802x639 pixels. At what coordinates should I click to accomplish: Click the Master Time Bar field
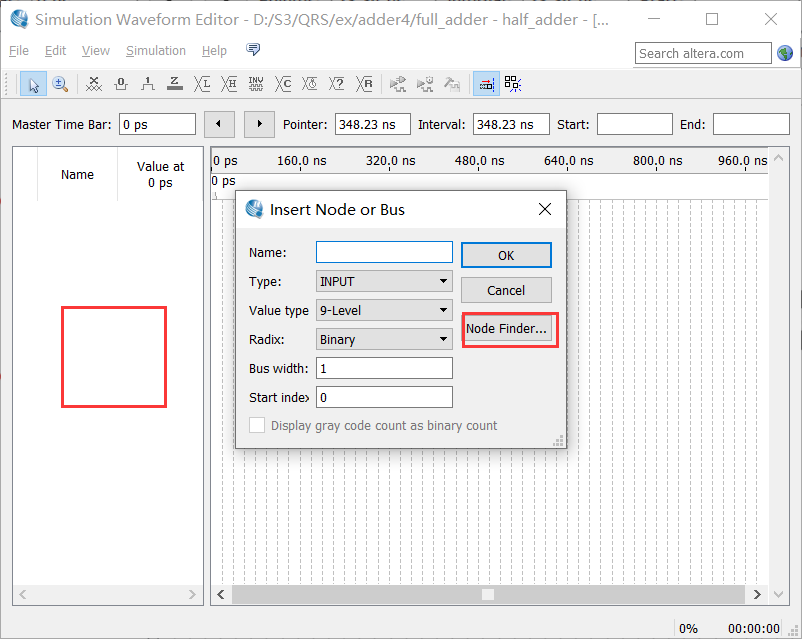(x=158, y=124)
